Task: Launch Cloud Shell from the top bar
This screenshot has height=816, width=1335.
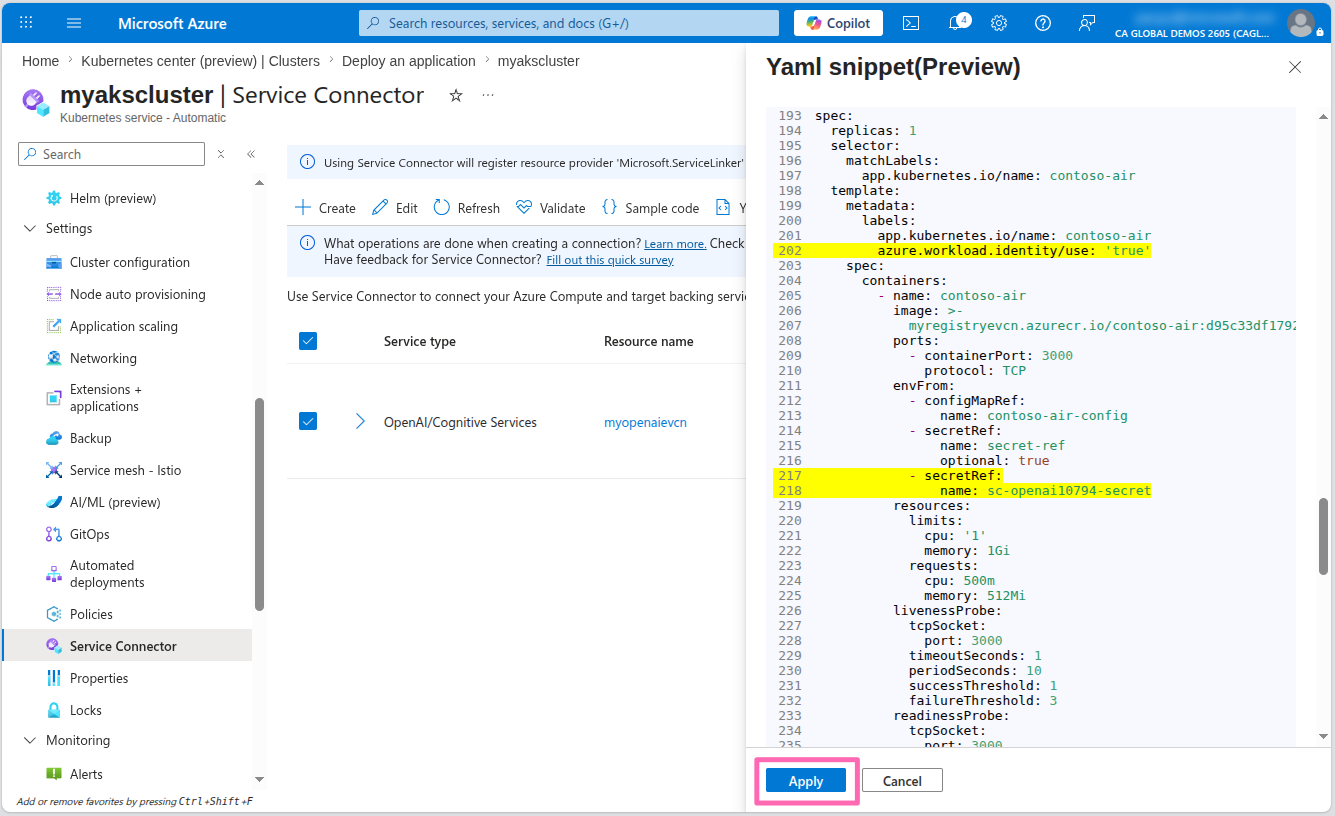Action: point(911,23)
